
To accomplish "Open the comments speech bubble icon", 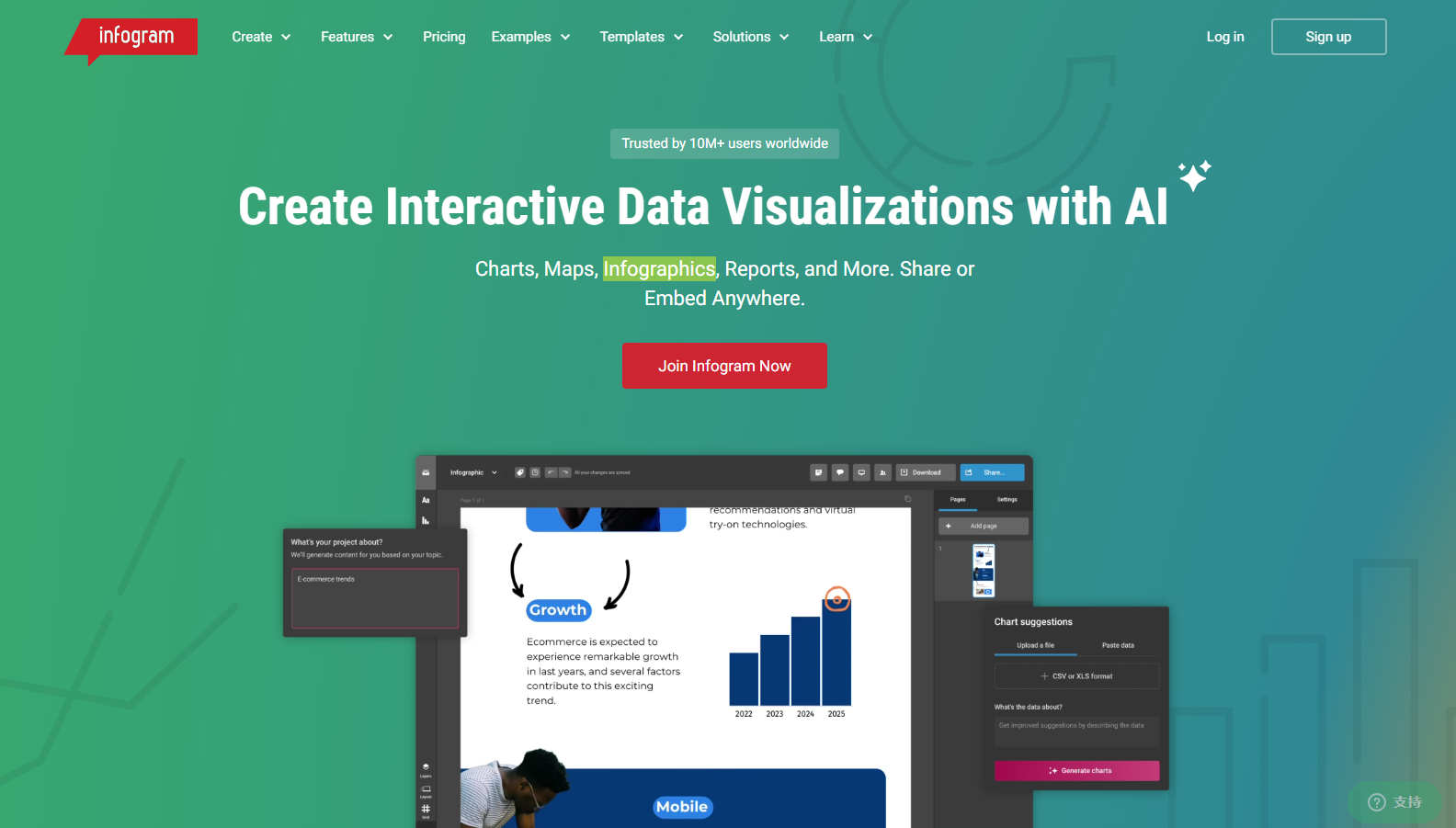I will 840,472.
